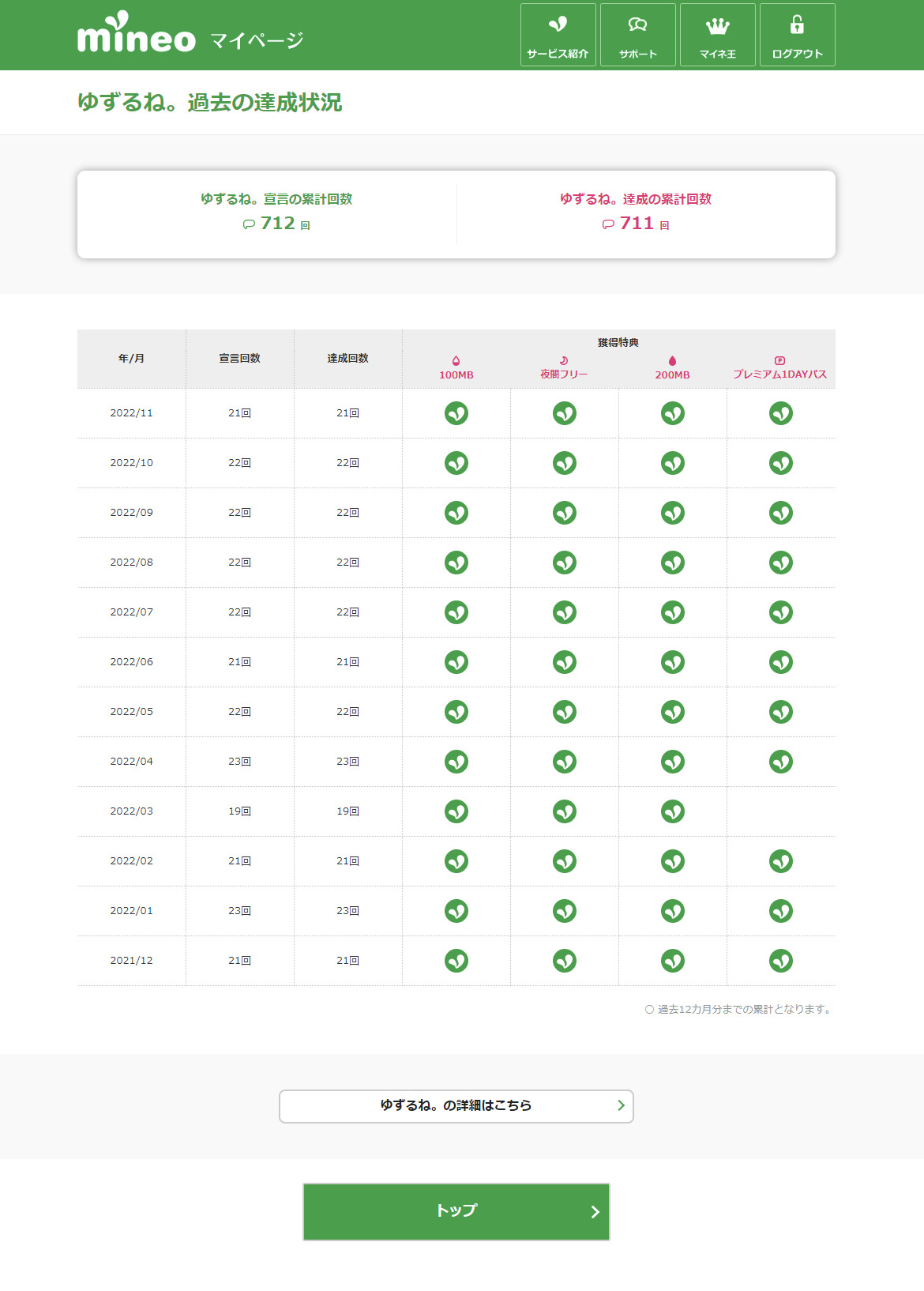Image resolution: width=924 pixels, height=1291 pixels.
Task: Click the mineo logo
Action: coord(136,35)
